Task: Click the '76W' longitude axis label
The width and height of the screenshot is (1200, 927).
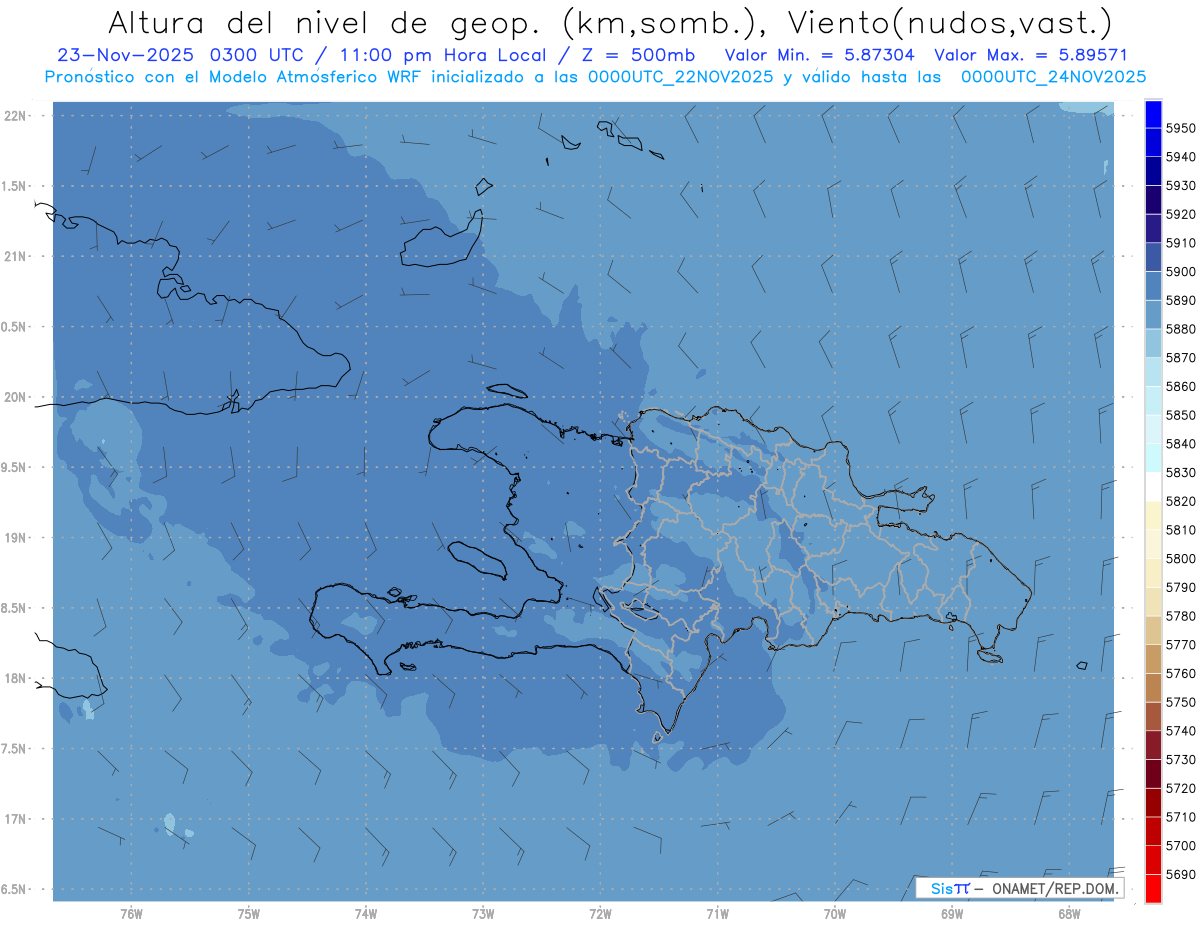Action: click(x=131, y=913)
